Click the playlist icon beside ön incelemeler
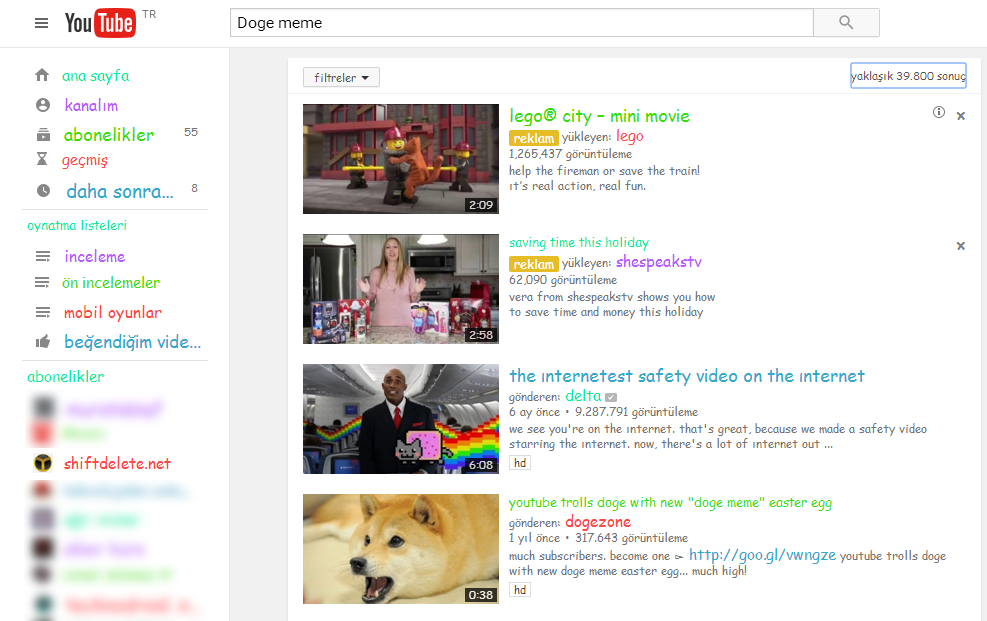This screenshot has height=621, width=987. click(42, 283)
